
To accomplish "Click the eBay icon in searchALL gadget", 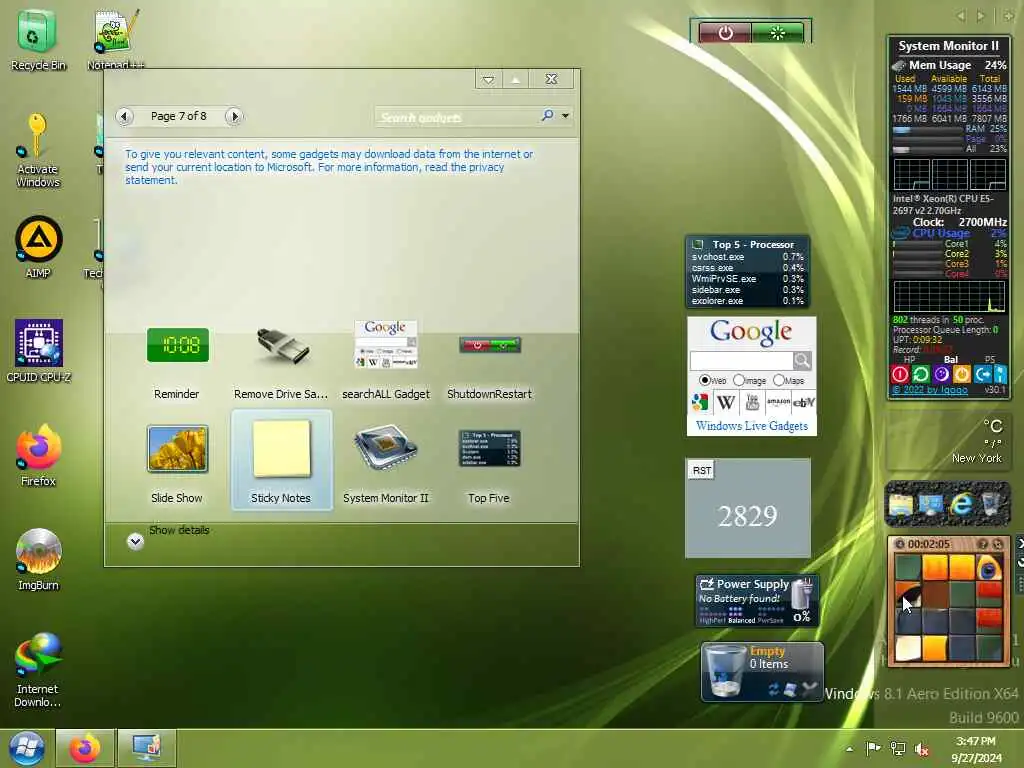I will [803, 402].
